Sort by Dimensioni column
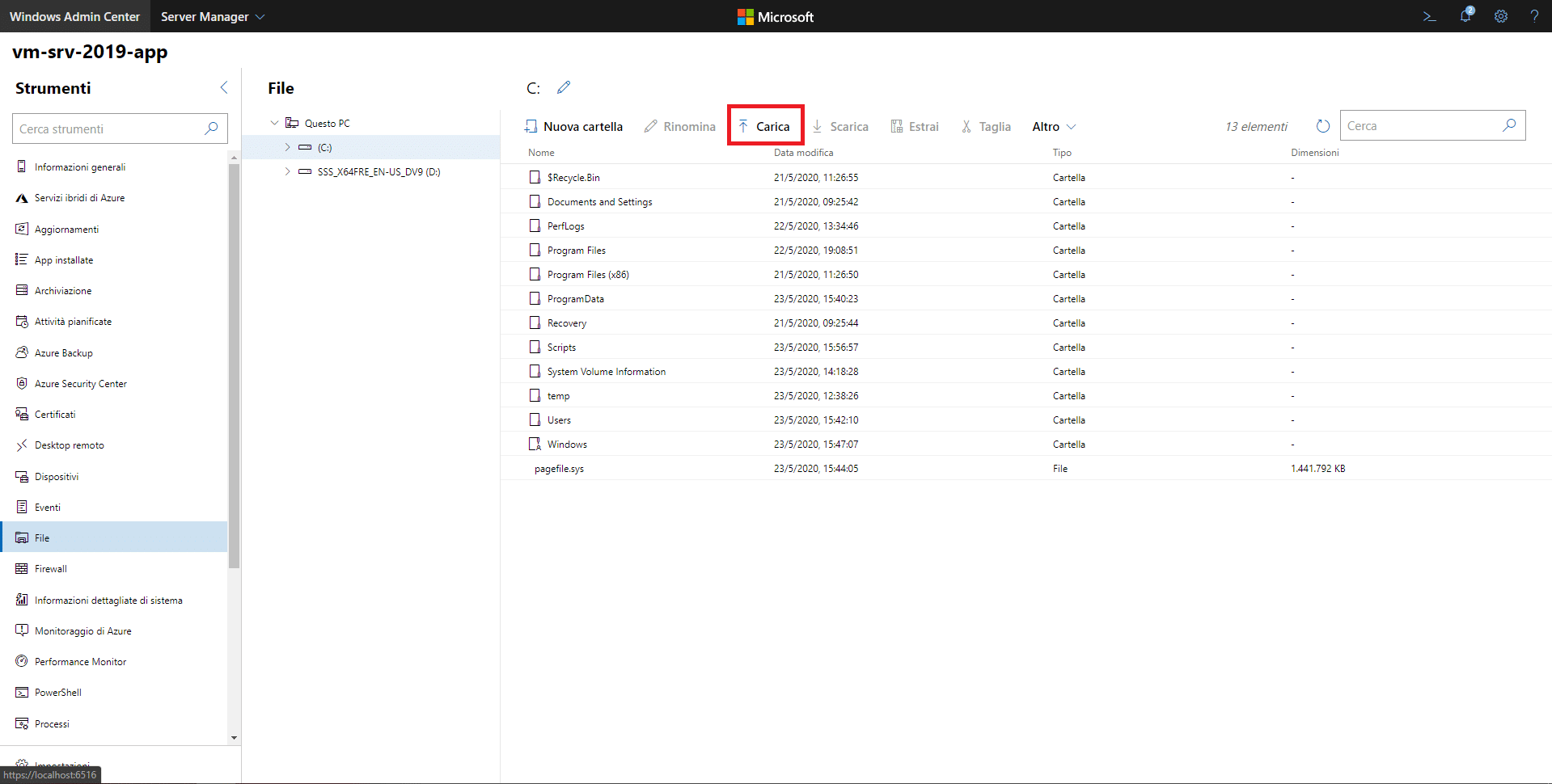 (1314, 153)
